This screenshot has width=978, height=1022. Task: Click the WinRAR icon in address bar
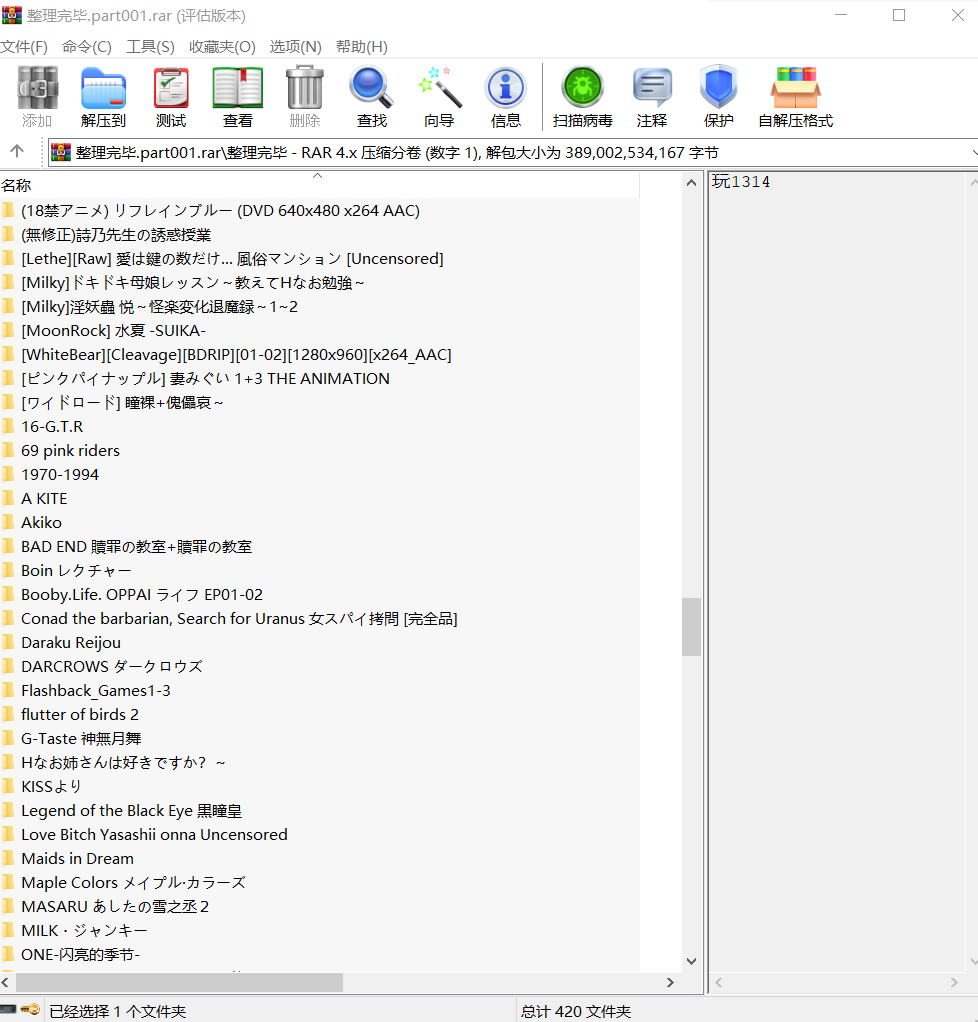coord(61,152)
